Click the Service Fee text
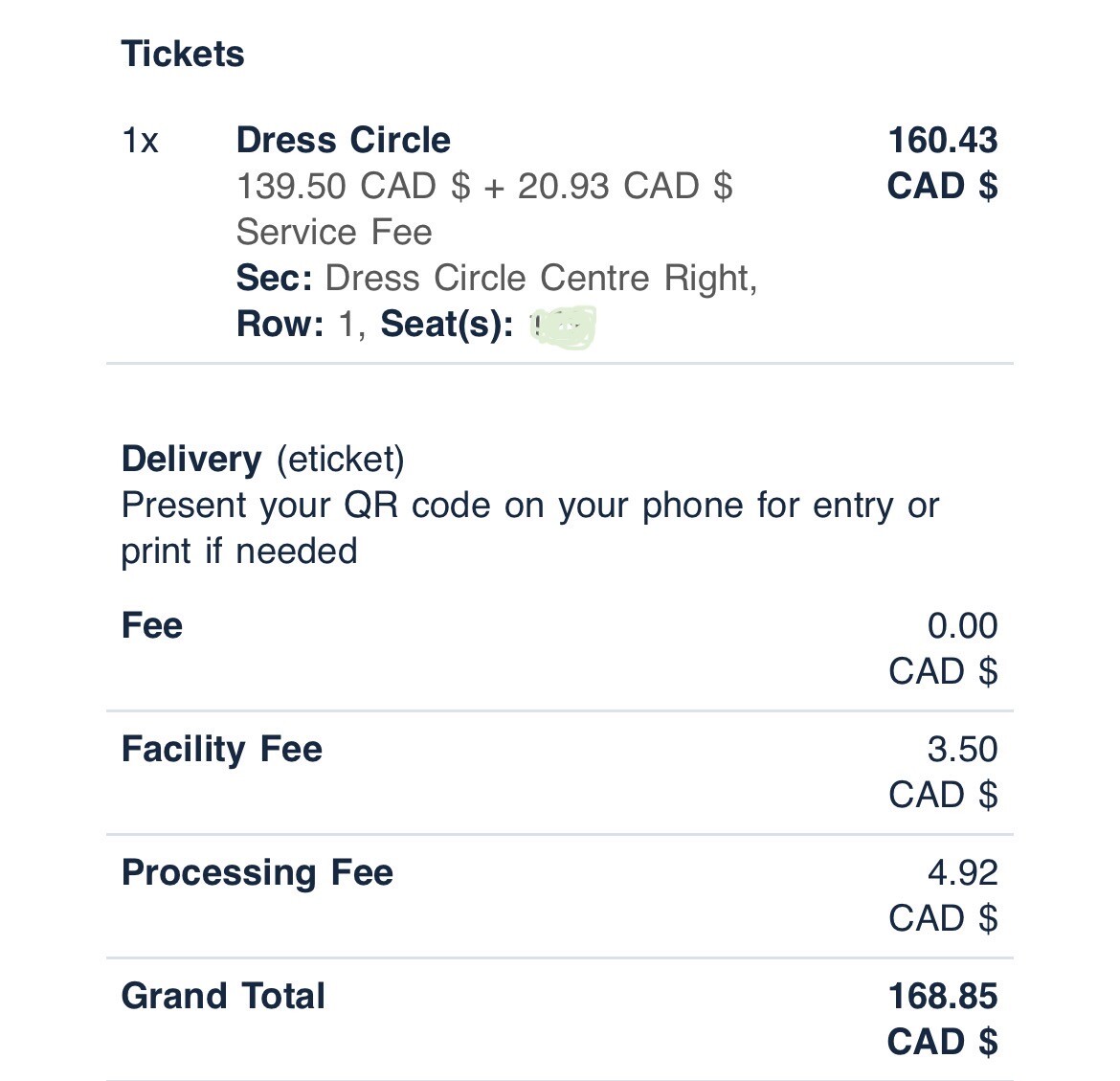This screenshot has height=1081, width=1120. [x=334, y=233]
